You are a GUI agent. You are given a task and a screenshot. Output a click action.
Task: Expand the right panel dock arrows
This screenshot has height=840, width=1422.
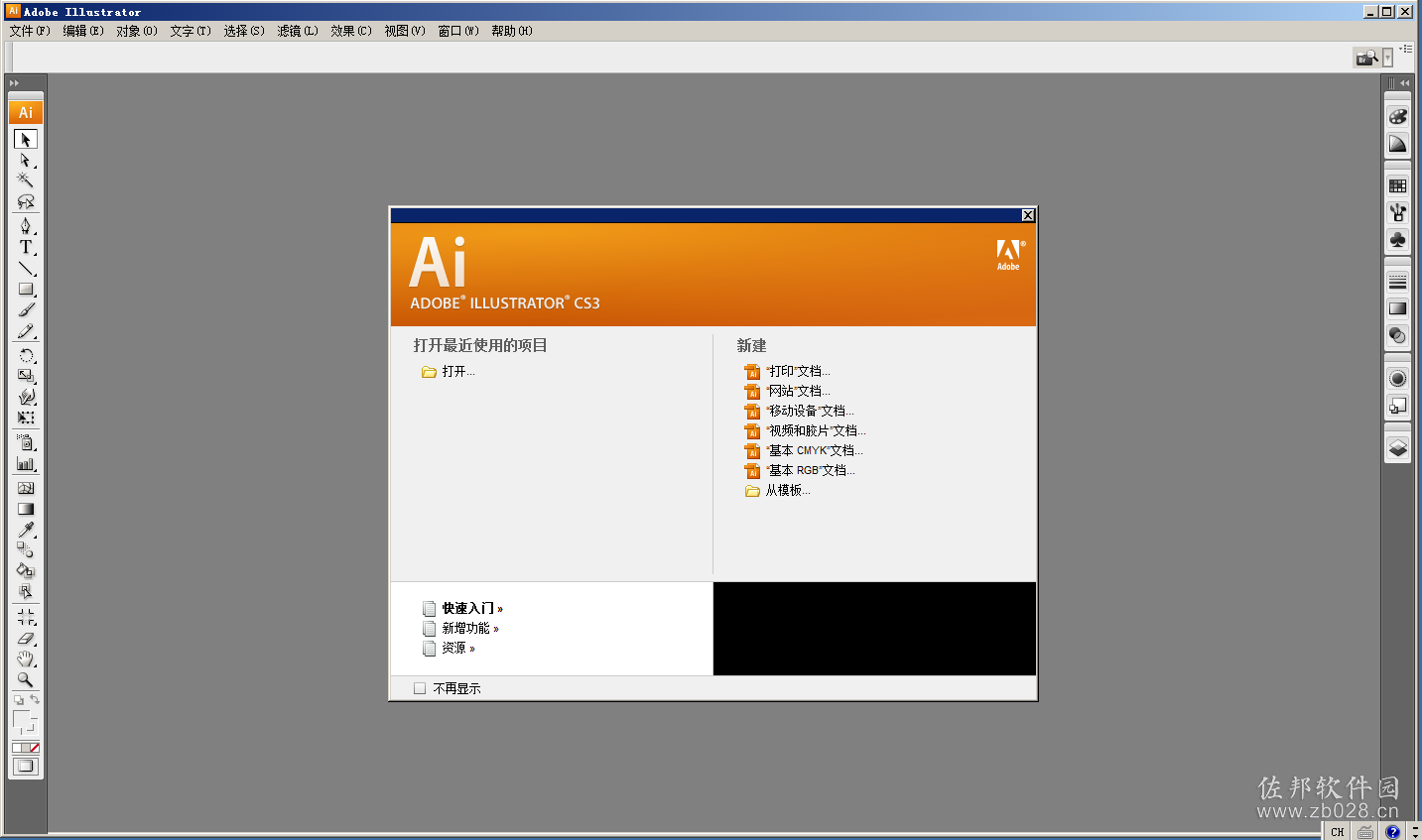1404,83
